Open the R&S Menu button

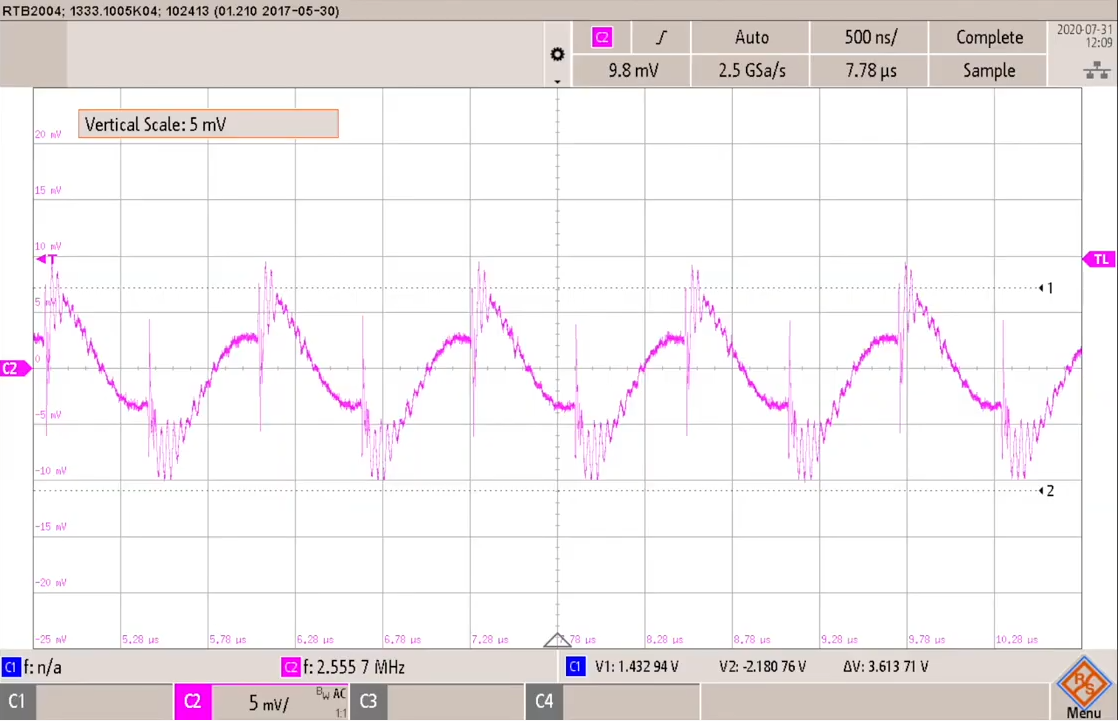click(1084, 689)
